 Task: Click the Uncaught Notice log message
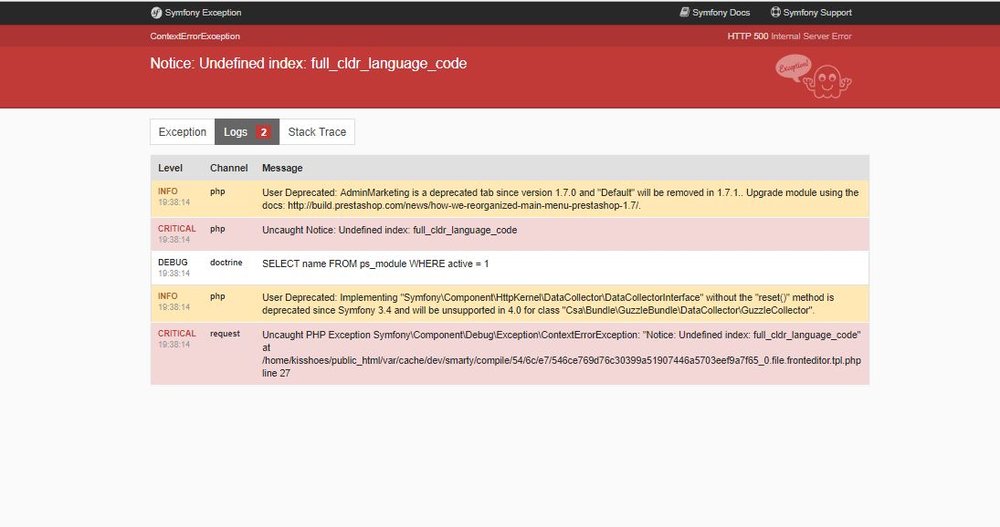(x=390, y=230)
